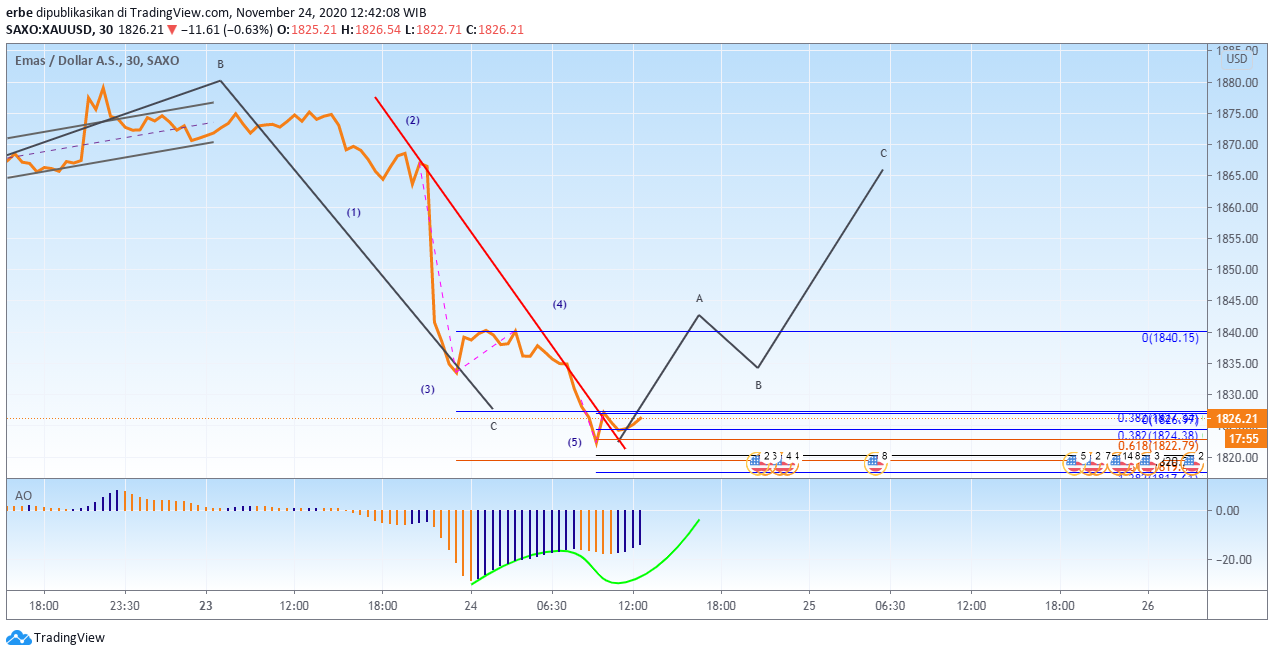Click the wave (5) label
The height and width of the screenshot is (656, 1274).
coord(574,442)
